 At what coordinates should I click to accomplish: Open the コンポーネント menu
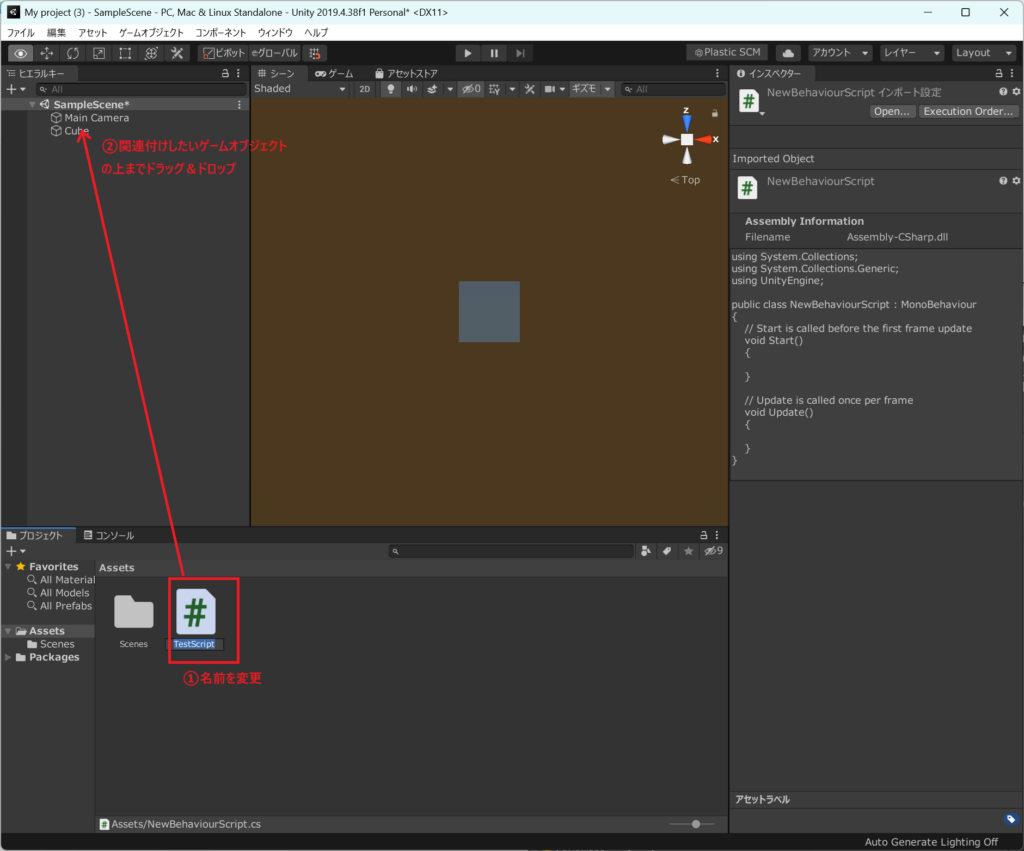pos(221,32)
